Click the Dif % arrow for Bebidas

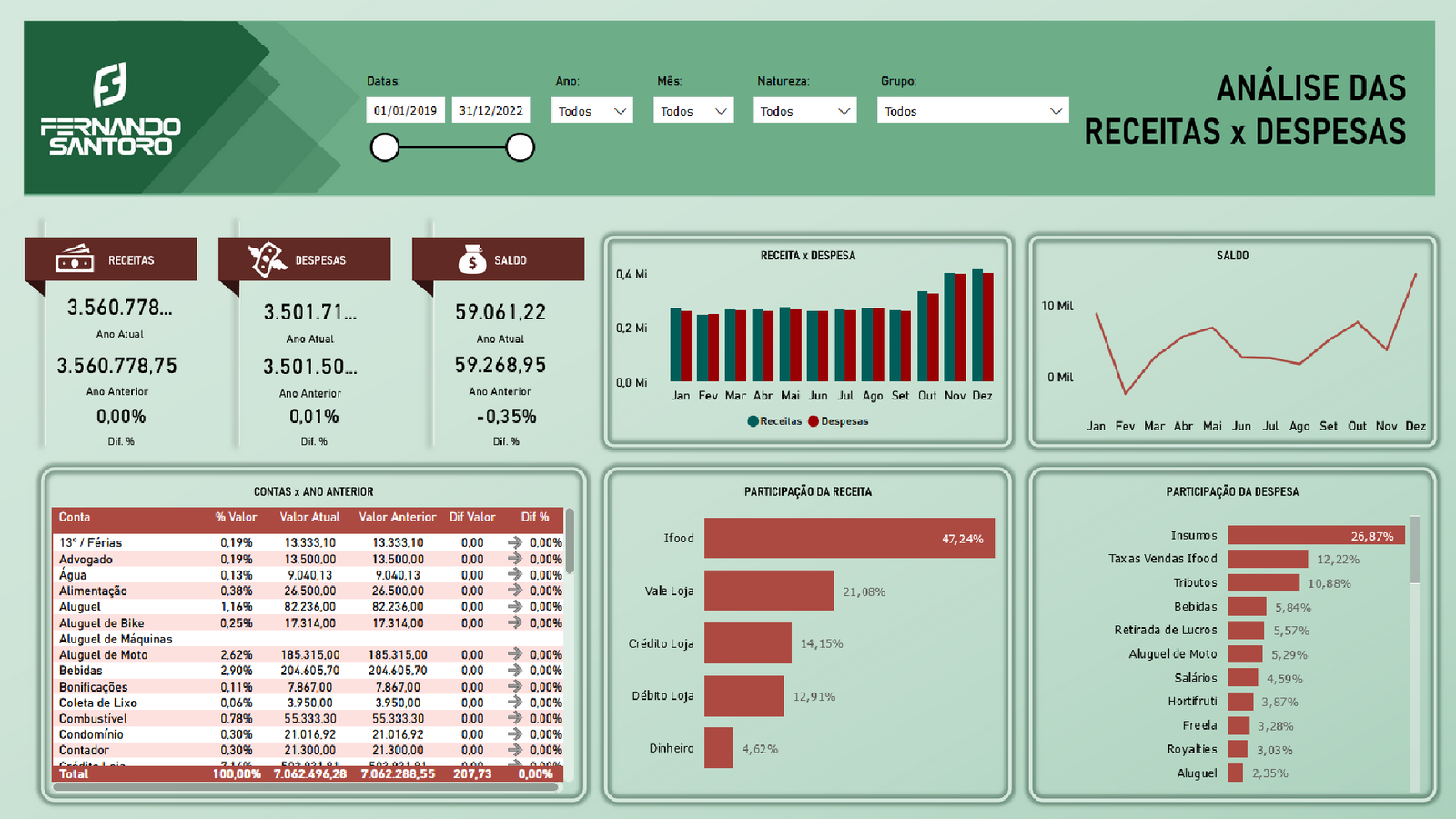click(514, 671)
